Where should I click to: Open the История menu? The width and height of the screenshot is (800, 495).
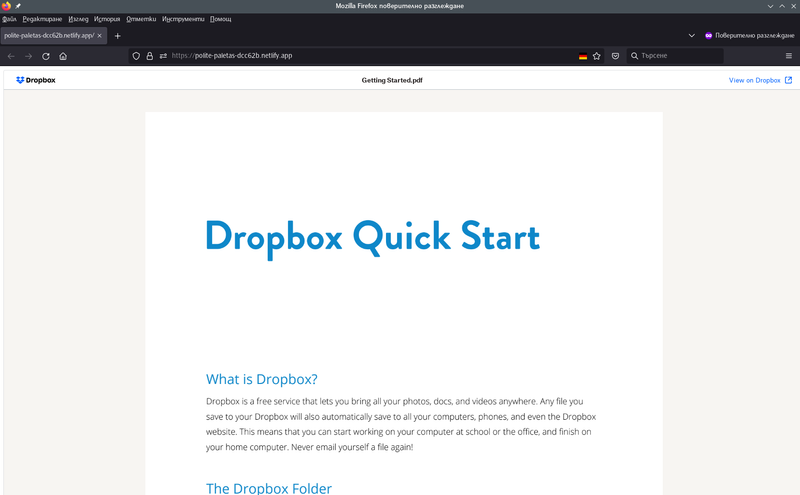pos(107,19)
